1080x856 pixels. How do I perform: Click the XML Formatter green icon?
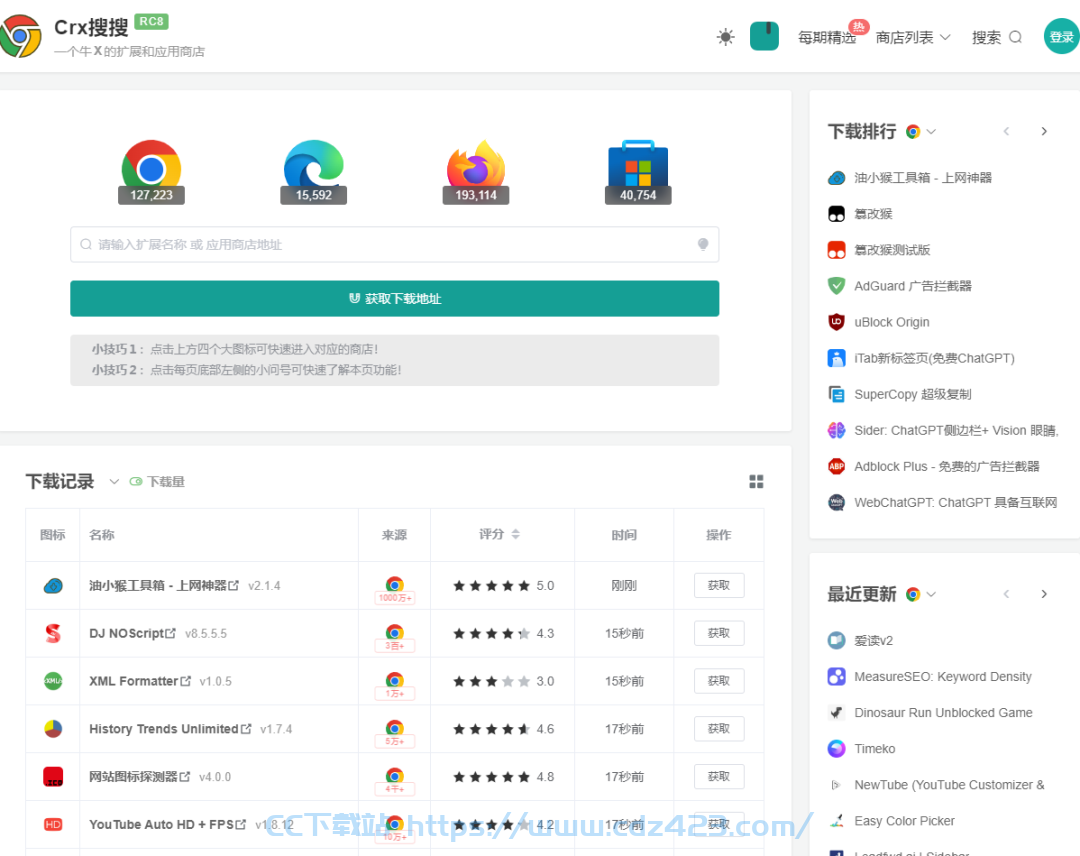[x=53, y=681]
